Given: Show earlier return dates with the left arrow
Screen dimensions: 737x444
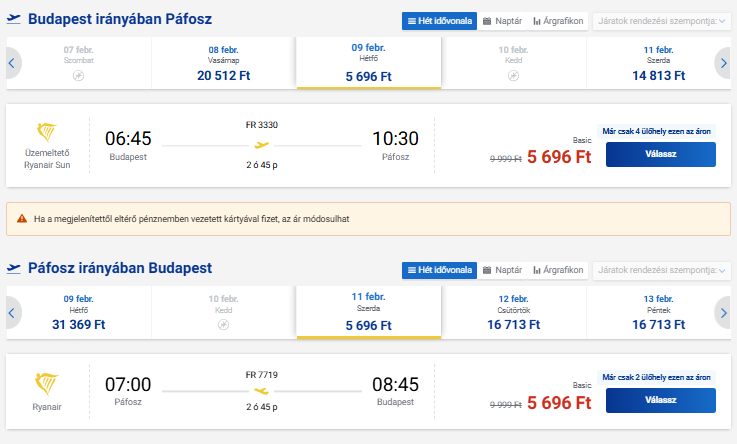Looking at the screenshot, I should pos(13,312).
